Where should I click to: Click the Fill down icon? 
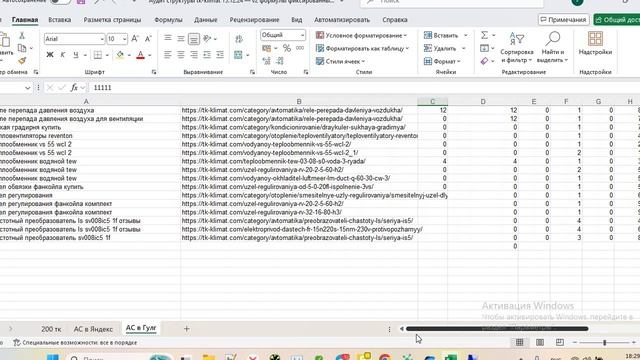484,48
